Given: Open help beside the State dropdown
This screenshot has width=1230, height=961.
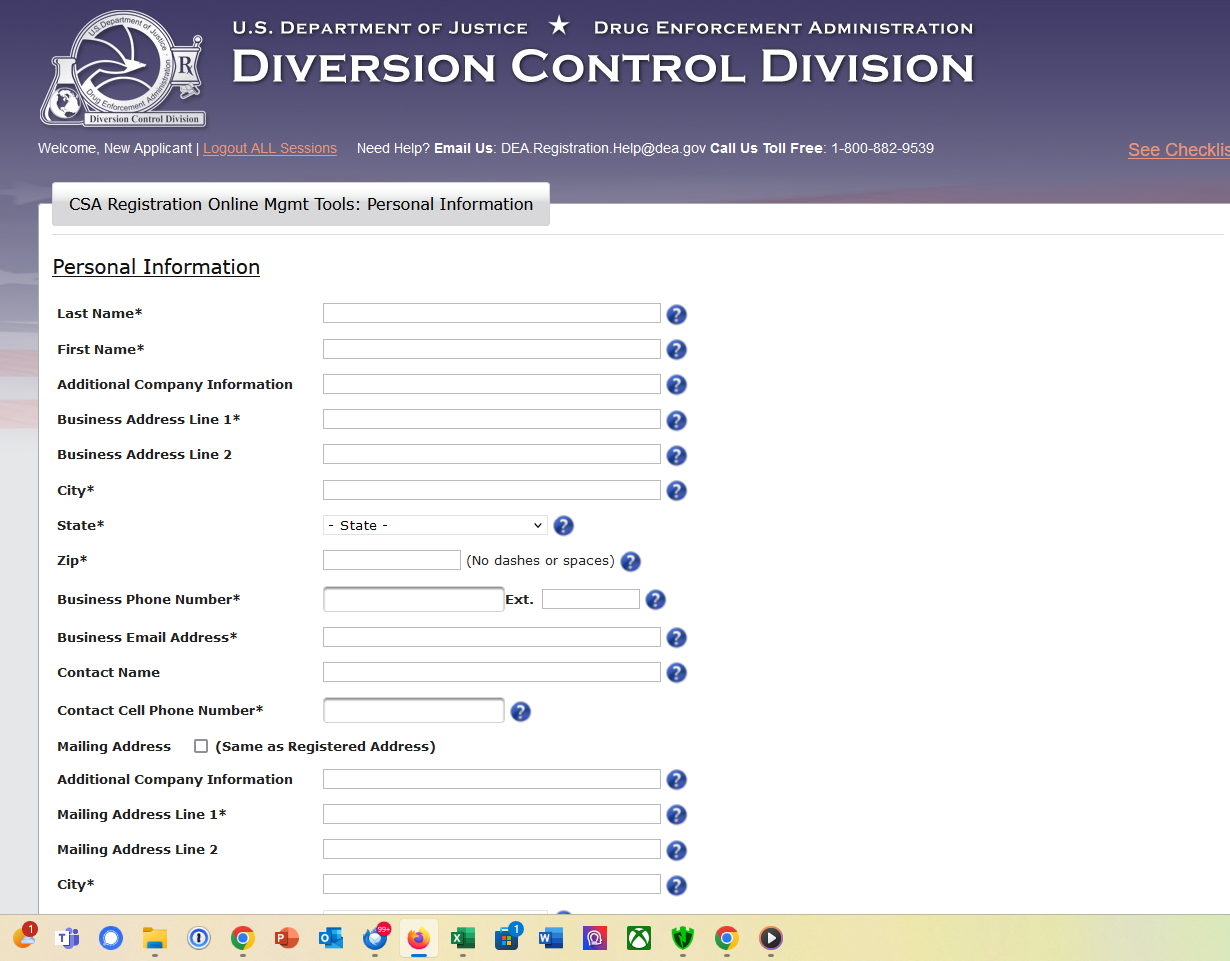Looking at the screenshot, I should pos(563,525).
